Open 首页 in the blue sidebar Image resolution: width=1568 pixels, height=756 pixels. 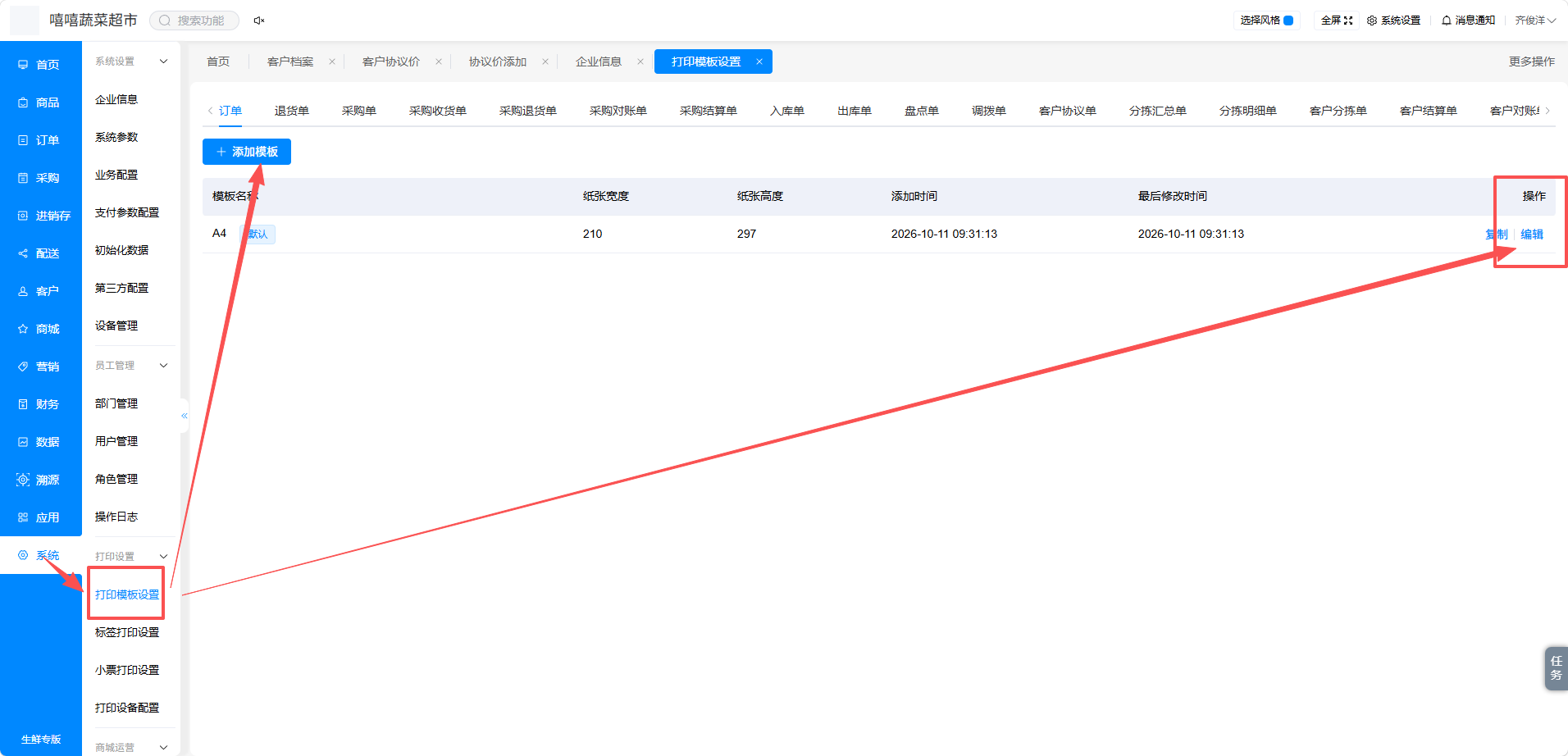click(x=40, y=65)
